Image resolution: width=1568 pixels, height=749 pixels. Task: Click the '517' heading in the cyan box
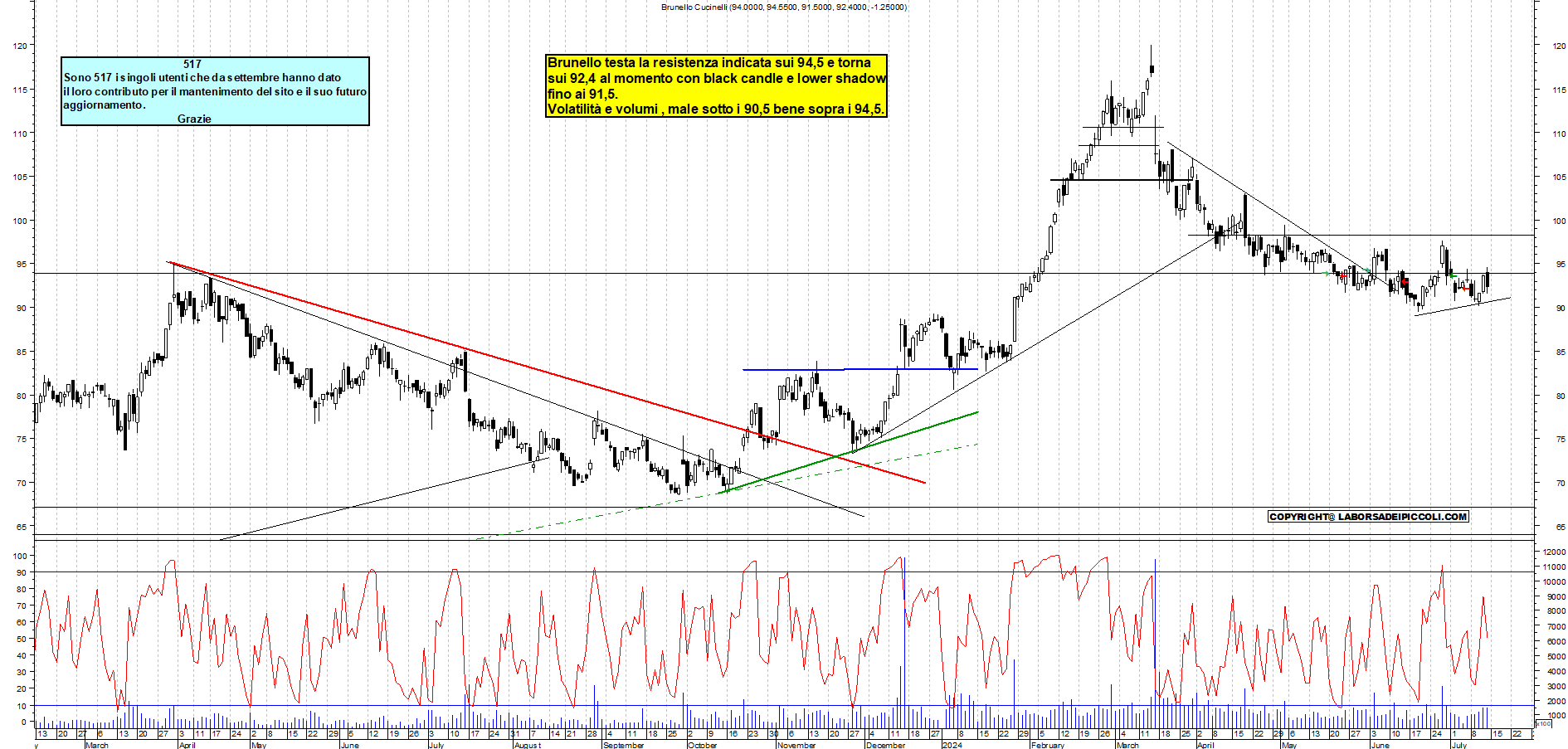pyautogui.click(x=192, y=64)
